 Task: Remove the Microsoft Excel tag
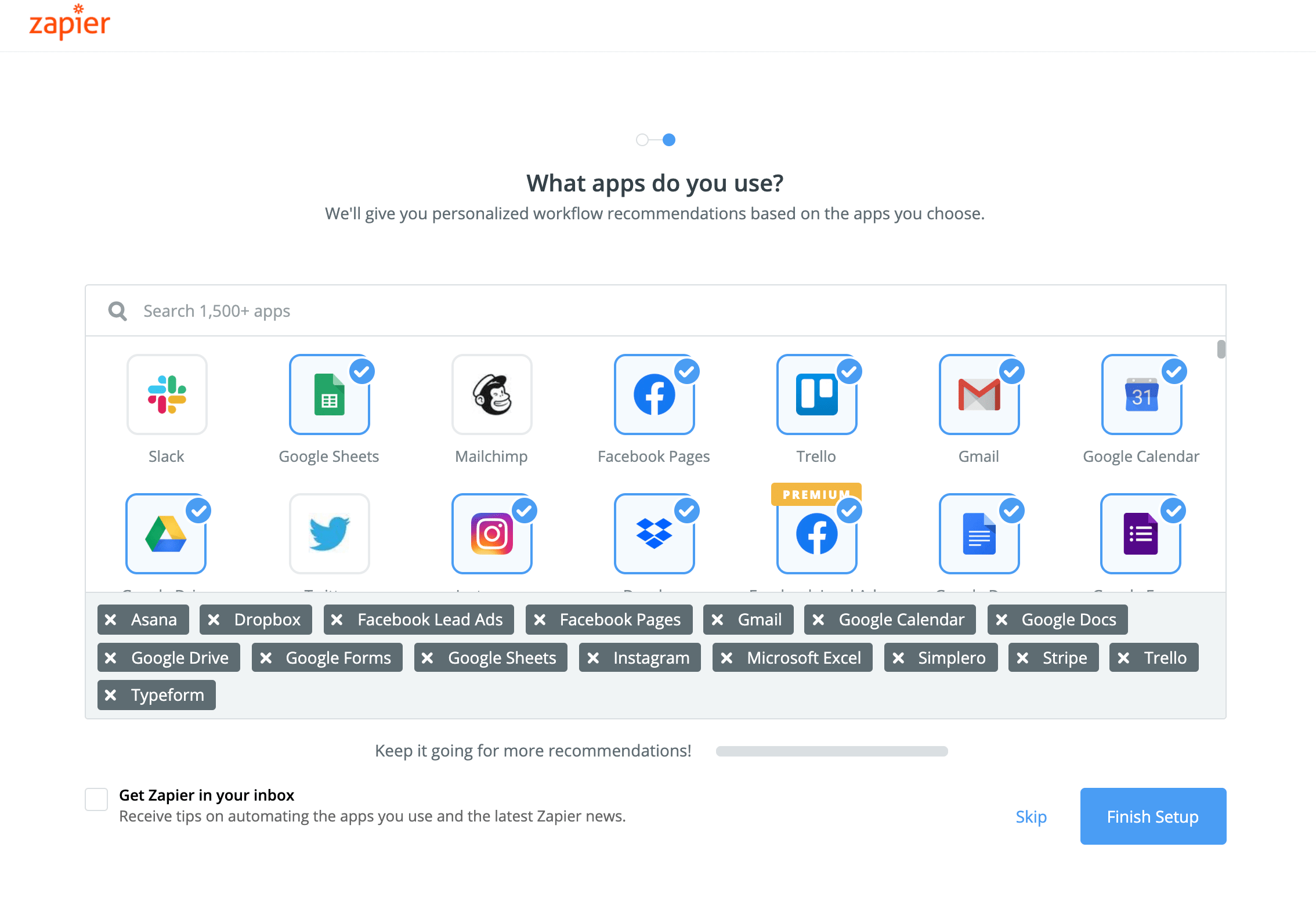(x=726, y=658)
